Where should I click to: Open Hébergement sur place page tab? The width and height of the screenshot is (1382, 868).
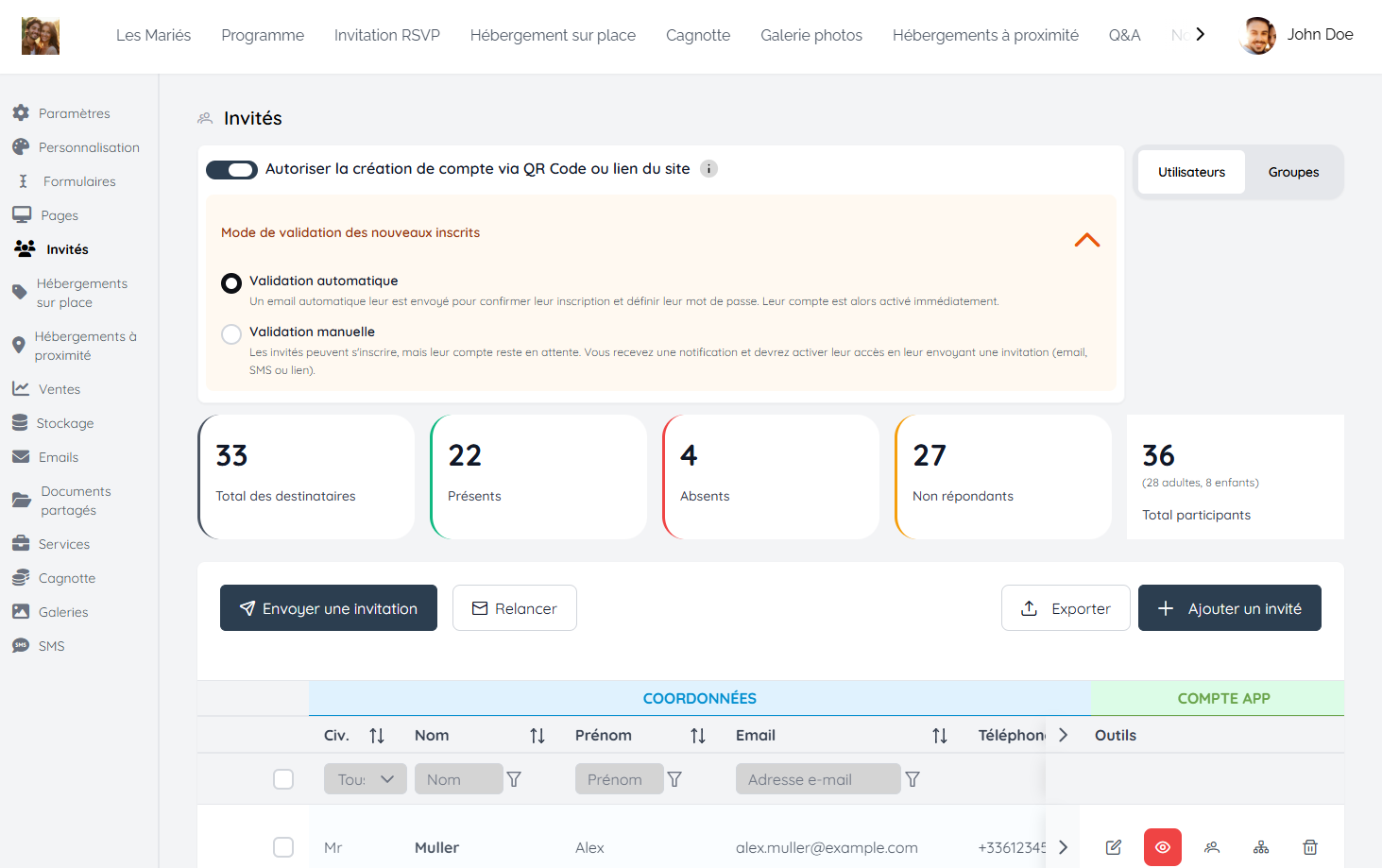(x=553, y=35)
